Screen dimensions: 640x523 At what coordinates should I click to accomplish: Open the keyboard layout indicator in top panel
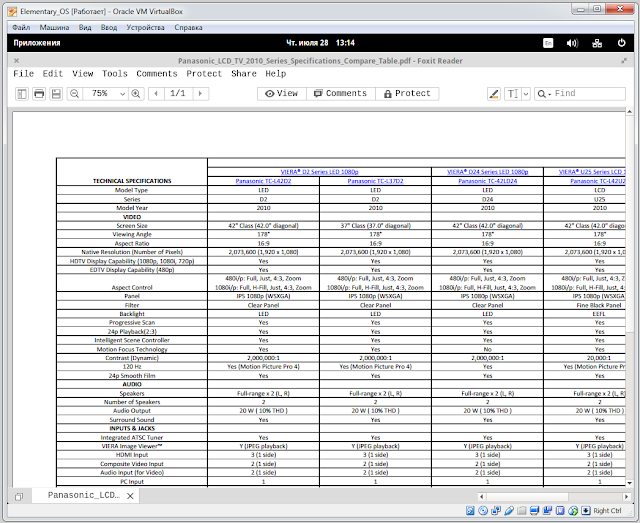[548, 43]
